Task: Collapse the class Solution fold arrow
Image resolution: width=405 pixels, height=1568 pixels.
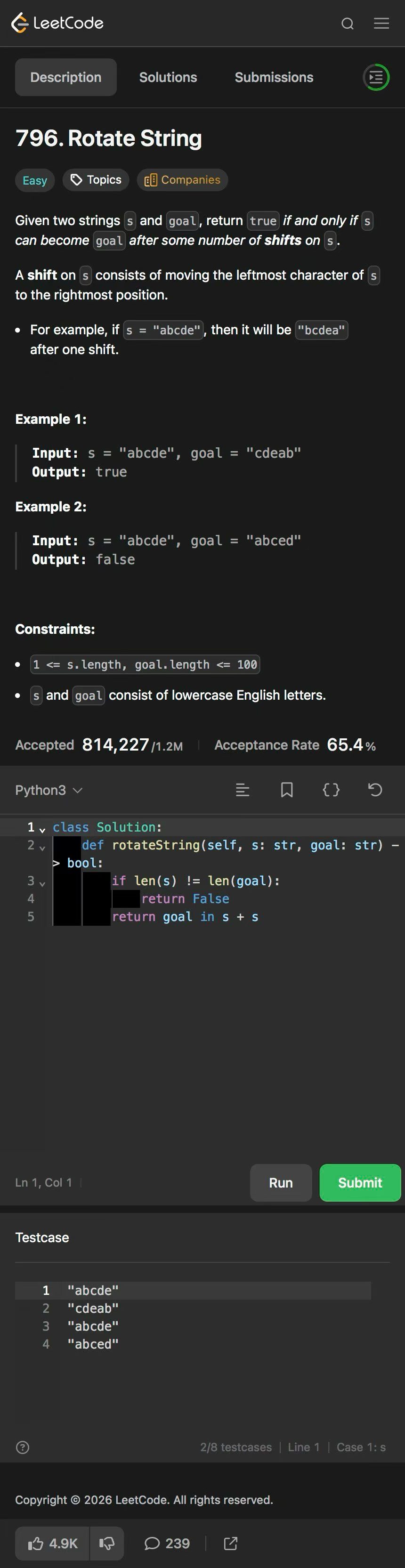Action: (42, 829)
